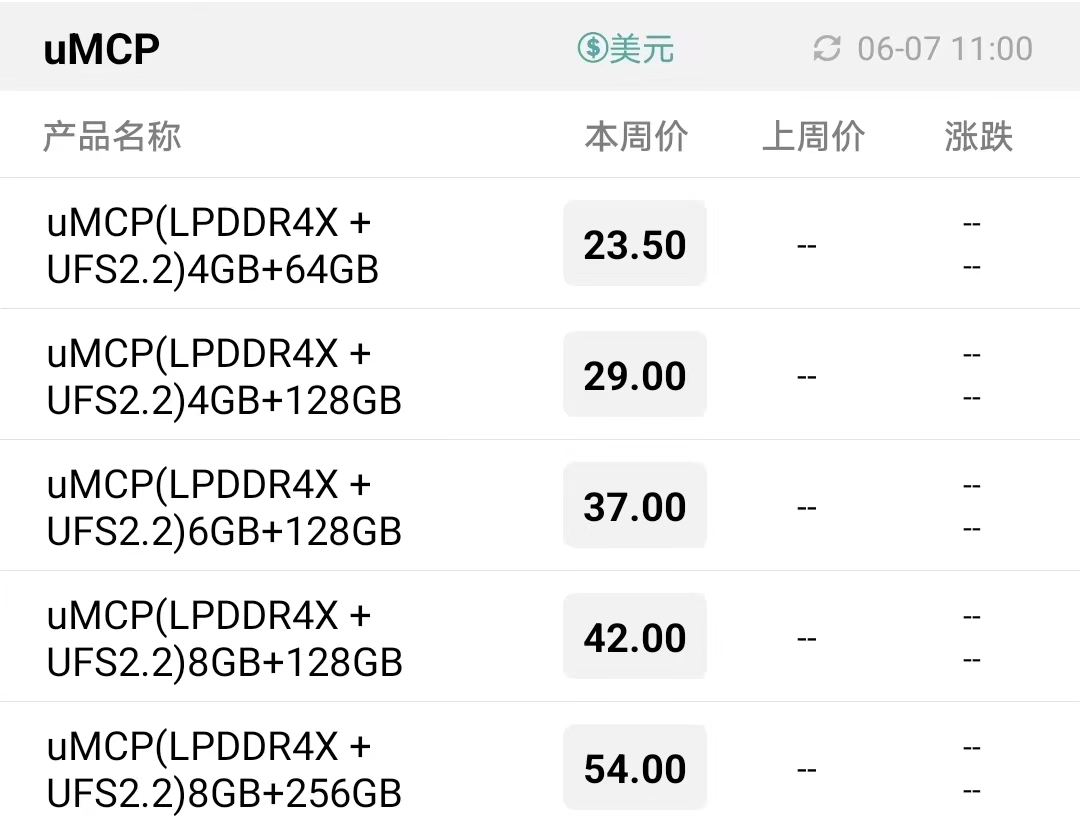Click the dollar sign currency icon
The image size is (1080, 828).
[592, 48]
